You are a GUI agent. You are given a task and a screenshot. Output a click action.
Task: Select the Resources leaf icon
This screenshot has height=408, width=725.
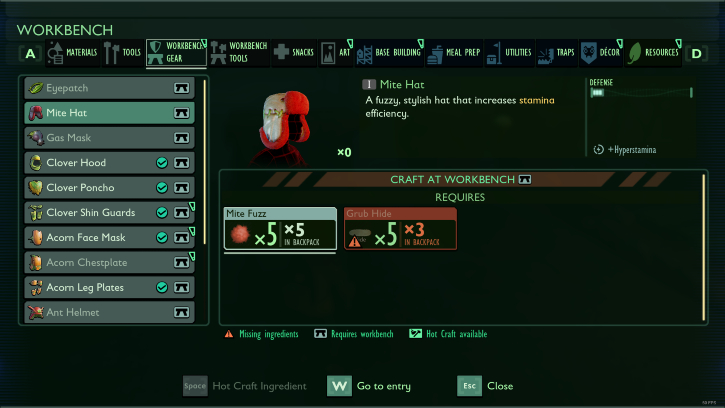pyautogui.click(x=634, y=53)
